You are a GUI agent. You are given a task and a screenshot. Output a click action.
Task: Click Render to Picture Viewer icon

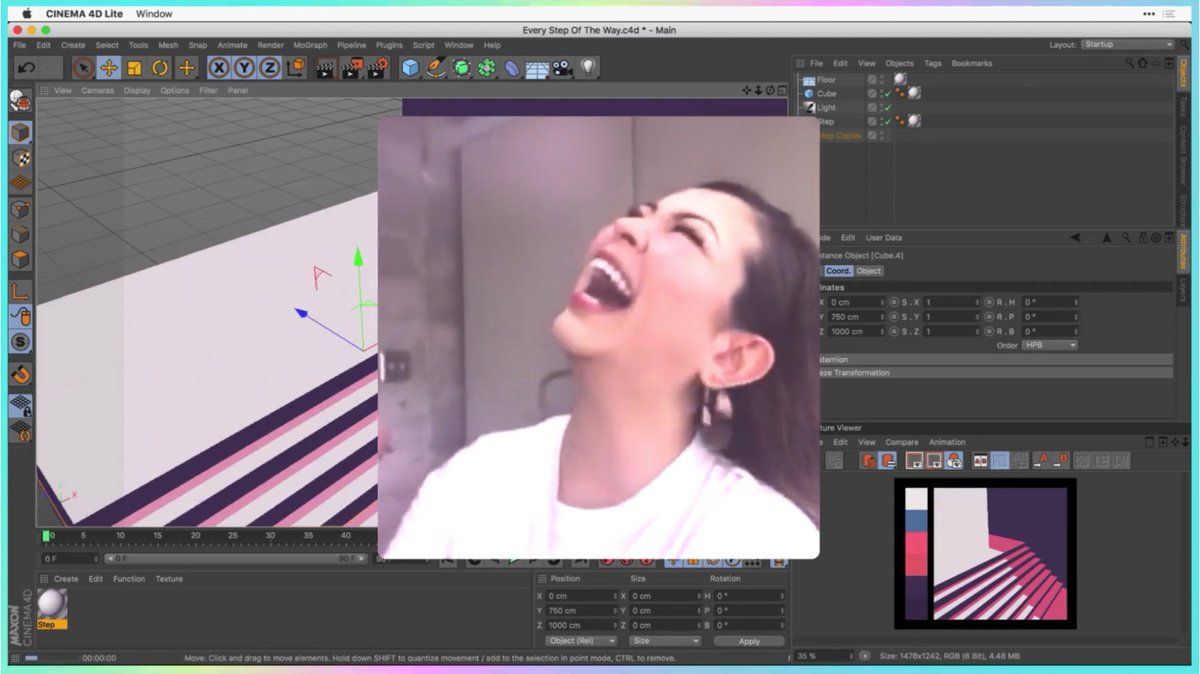(351, 68)
